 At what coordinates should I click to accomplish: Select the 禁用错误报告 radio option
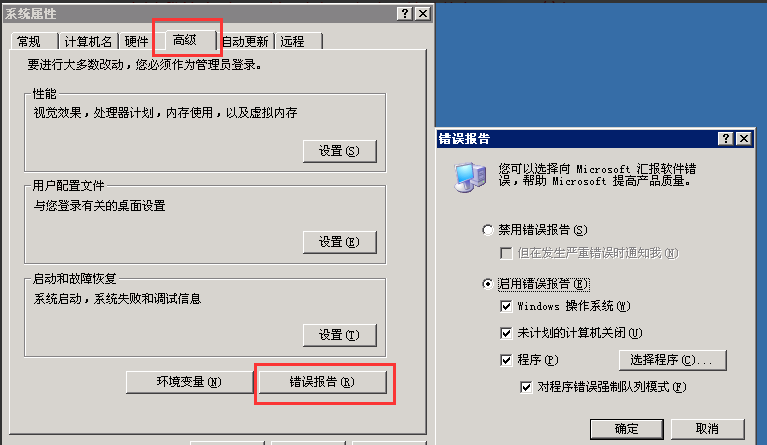coord(488,230)
